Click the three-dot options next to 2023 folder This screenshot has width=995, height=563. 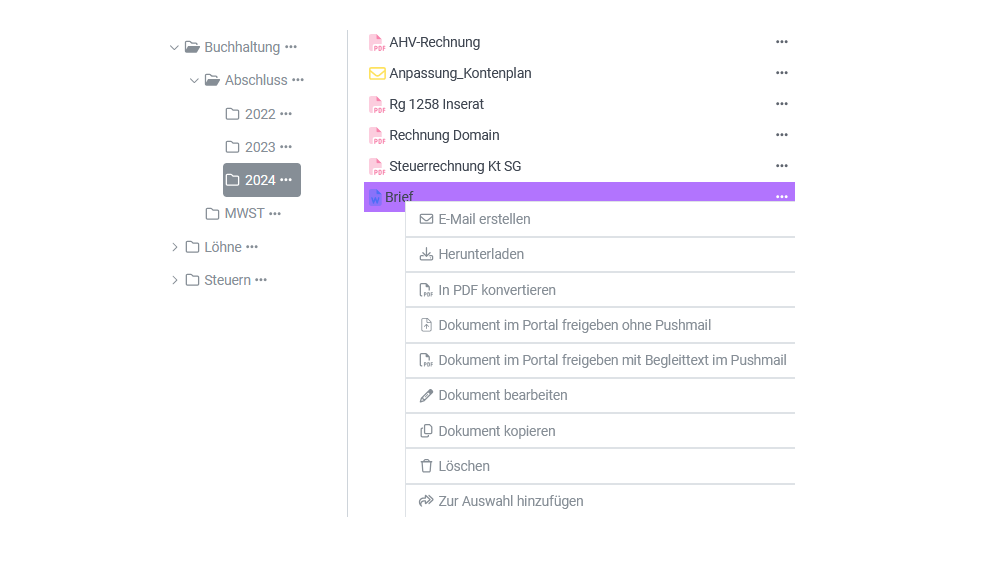(286, 147)
